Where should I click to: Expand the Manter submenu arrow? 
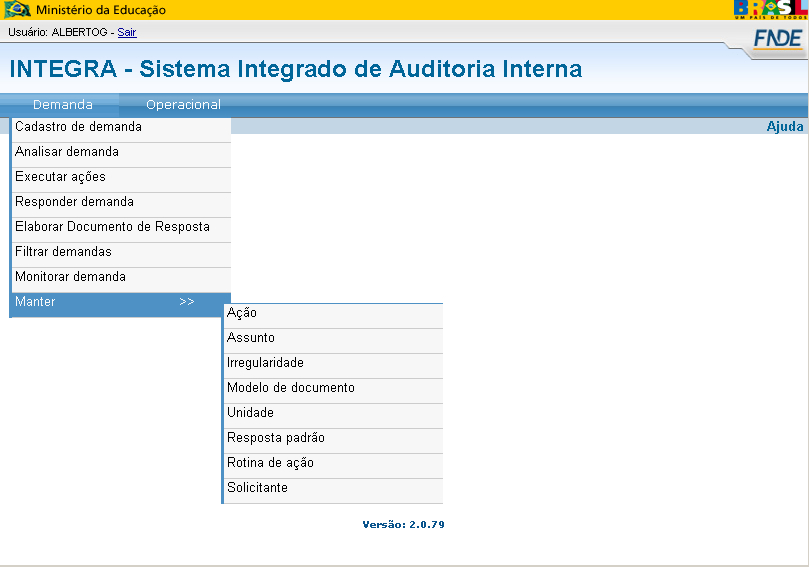coord(187,302)
